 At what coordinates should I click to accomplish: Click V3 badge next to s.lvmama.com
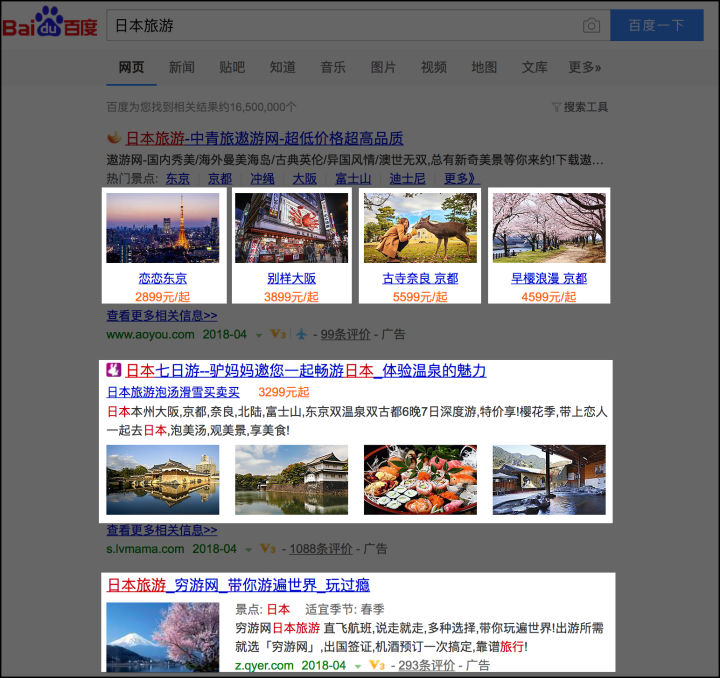(268, 548)
